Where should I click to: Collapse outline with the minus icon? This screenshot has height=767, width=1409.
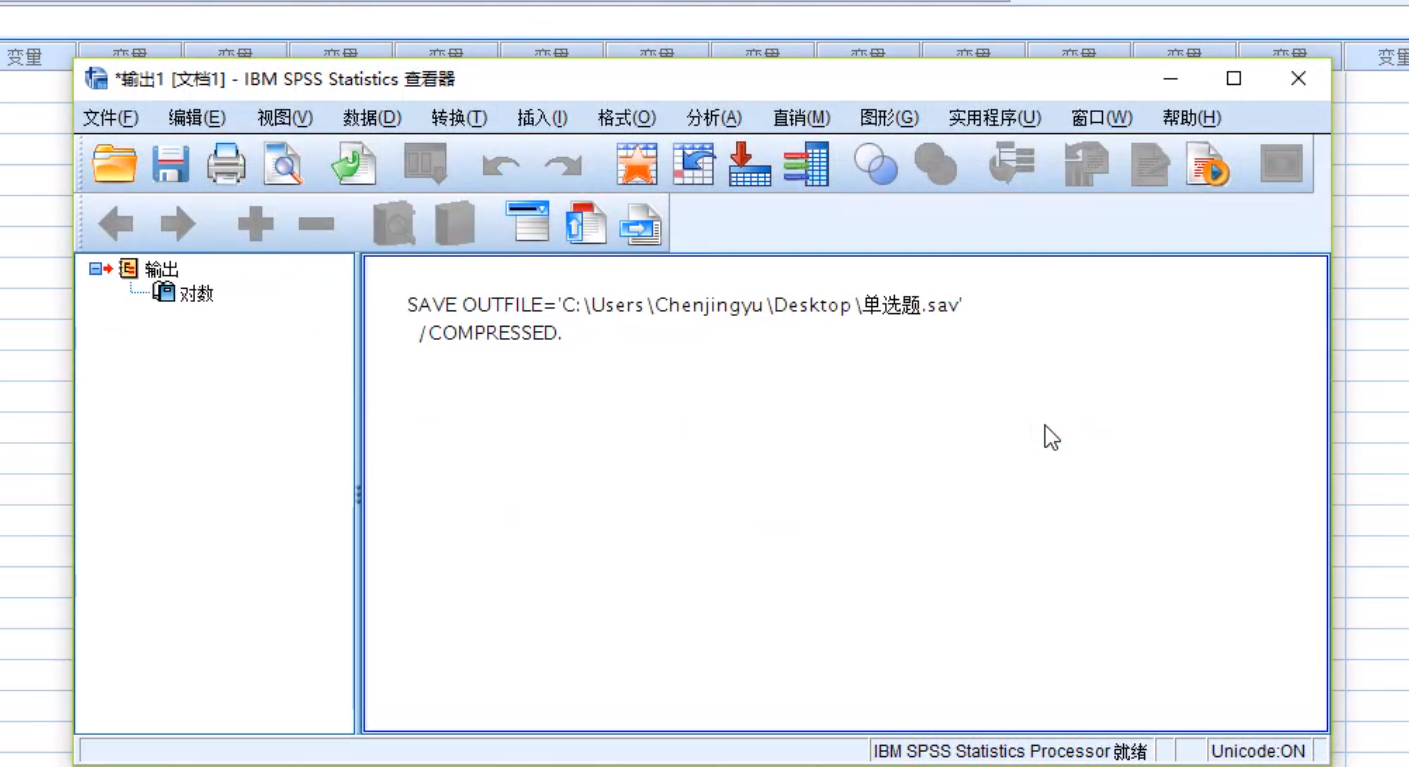click(316, 224)
